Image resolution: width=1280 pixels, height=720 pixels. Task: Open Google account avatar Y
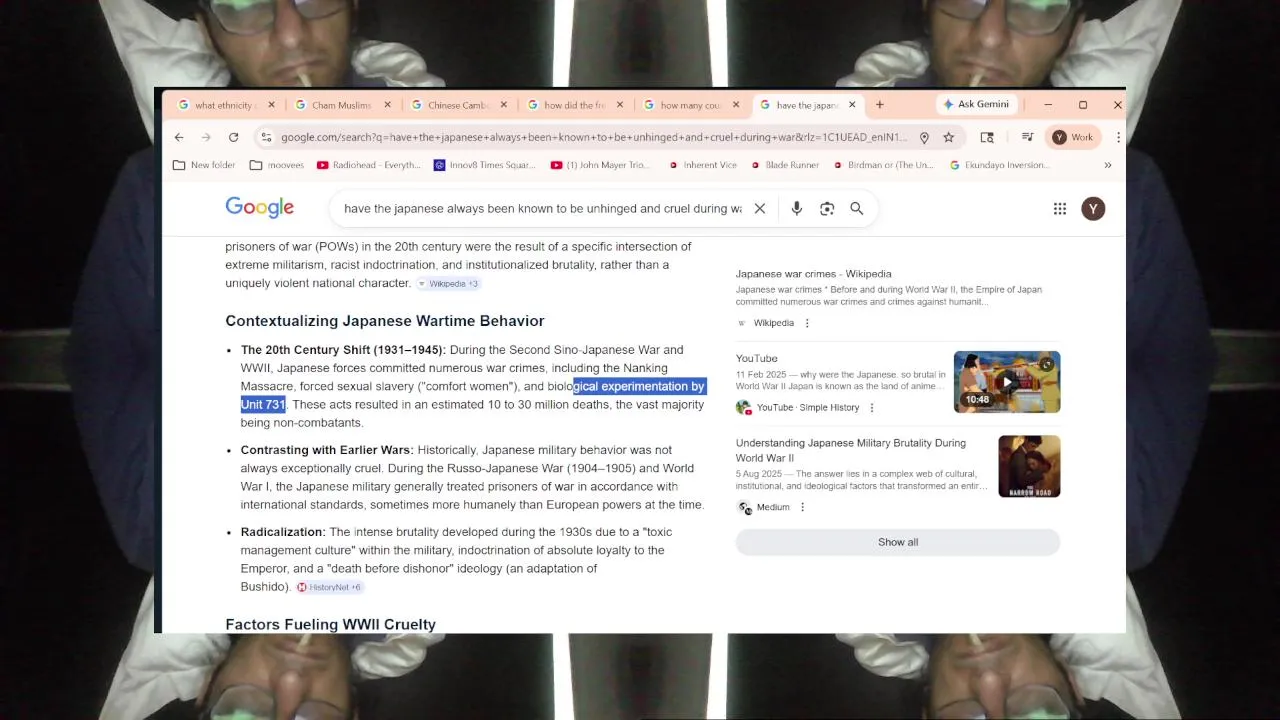[1093, 208]
